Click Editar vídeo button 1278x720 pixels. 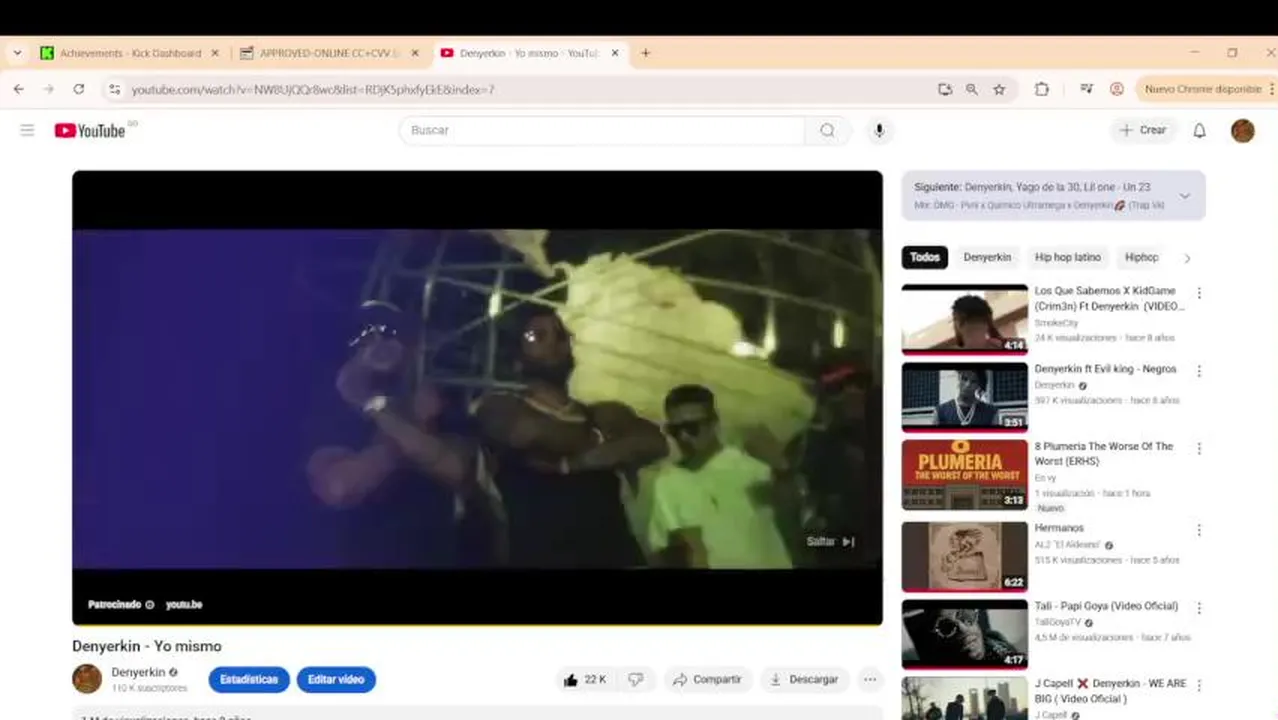click(336, 679)
